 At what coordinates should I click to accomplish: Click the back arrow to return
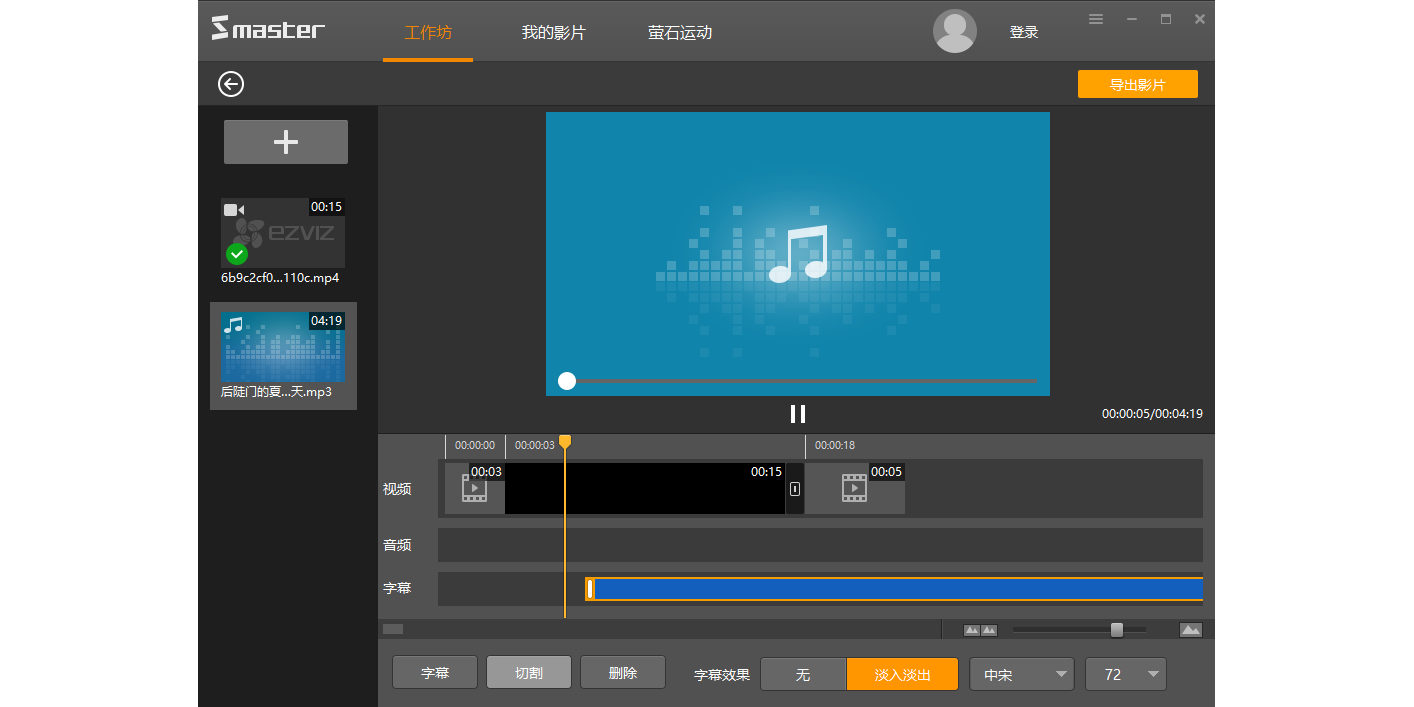pyautogui.click(x=230, y=84)
